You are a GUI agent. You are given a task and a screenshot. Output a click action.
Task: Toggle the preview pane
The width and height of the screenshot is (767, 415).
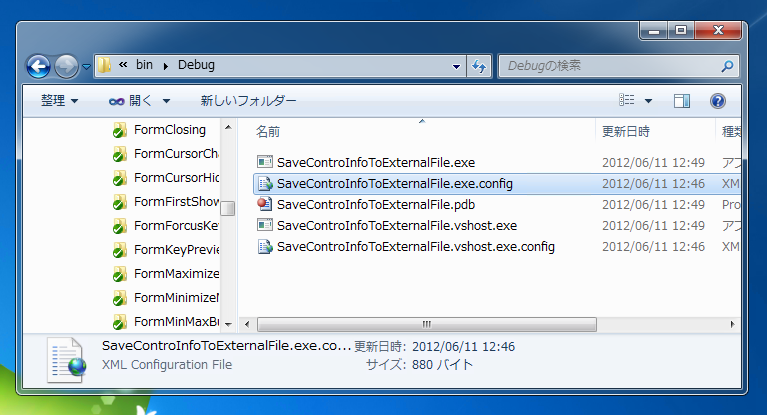(x=681, y=101)
